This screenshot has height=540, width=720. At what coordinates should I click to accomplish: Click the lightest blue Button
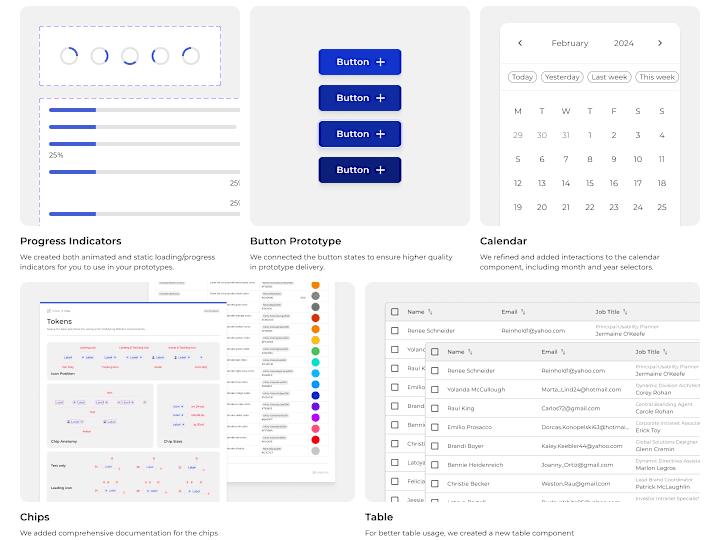click(360, 62)
